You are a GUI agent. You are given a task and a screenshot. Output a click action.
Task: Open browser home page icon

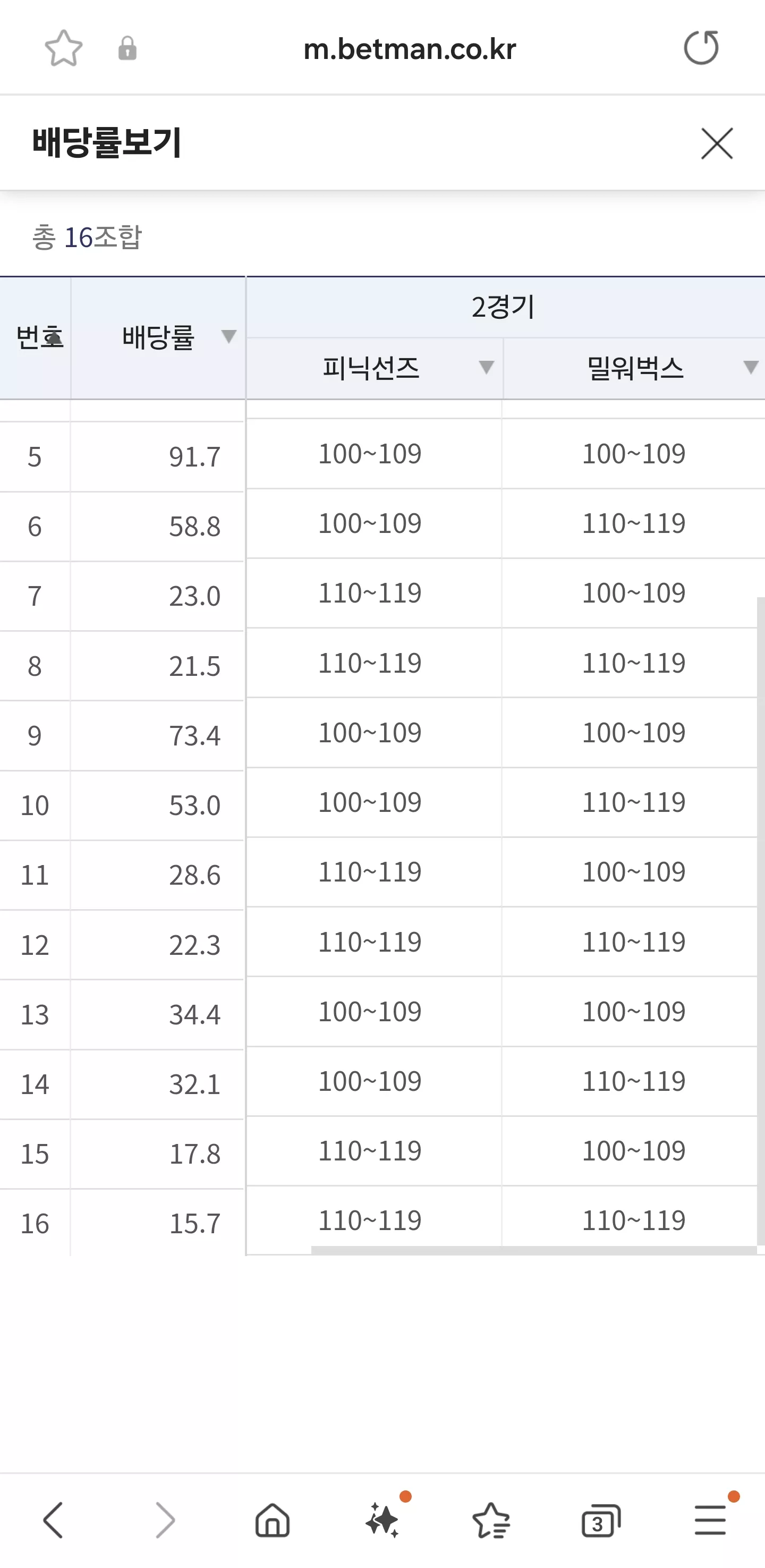[x=273, y=1520]
